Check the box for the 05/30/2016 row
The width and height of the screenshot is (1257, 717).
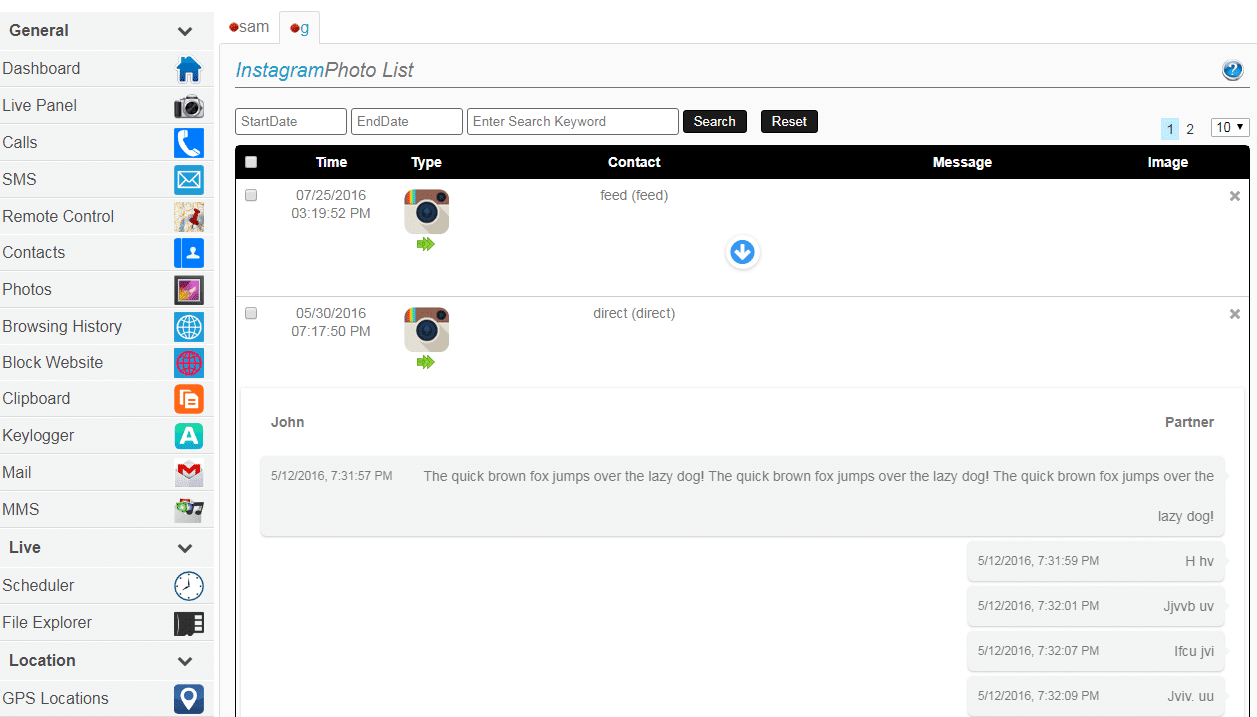[x=251, y=313]
